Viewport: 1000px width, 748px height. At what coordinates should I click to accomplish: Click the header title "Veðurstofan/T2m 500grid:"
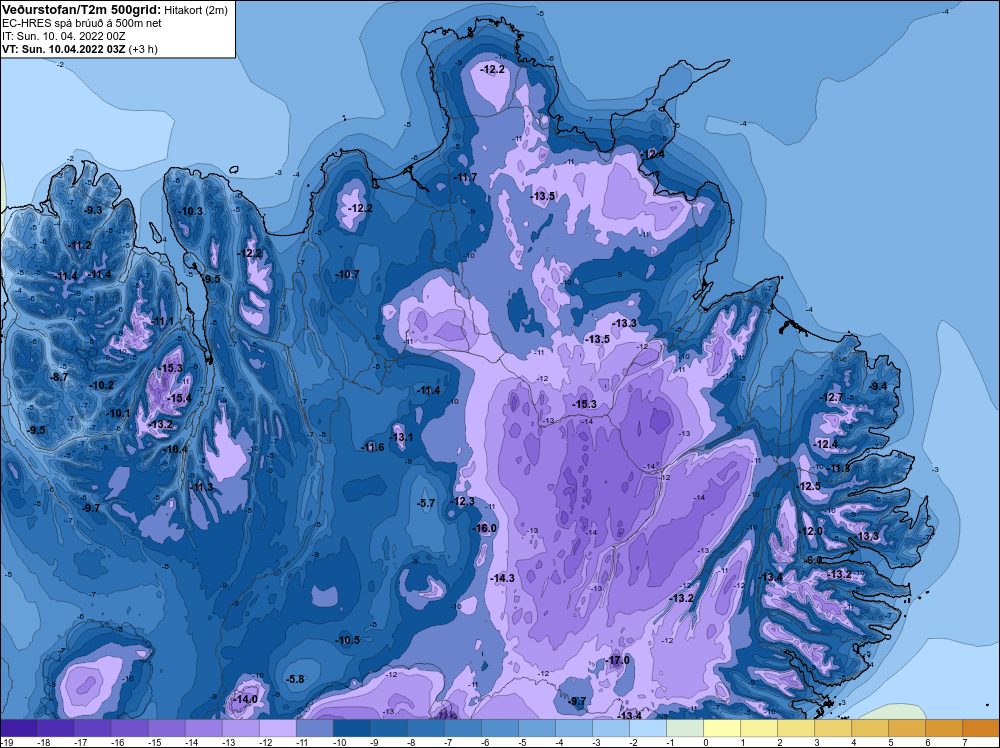click(82, 9)
